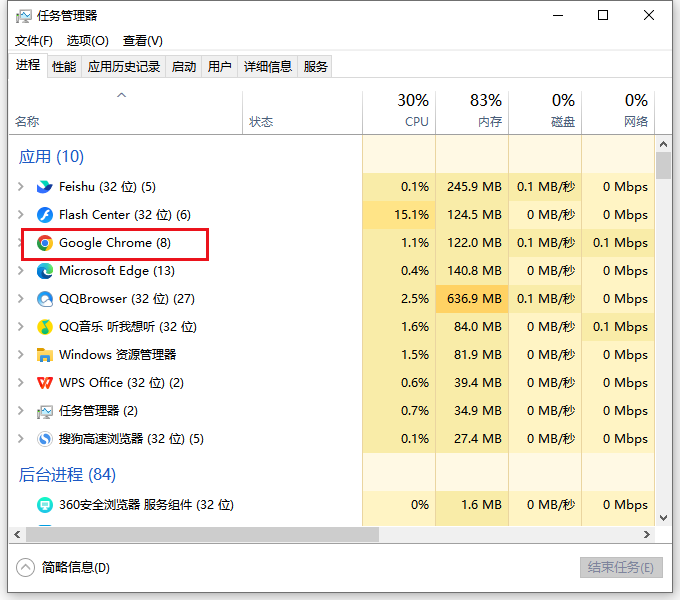Expand the QQBrowser process group
This screenshot has height=600, width=680.
pos(20,299)
